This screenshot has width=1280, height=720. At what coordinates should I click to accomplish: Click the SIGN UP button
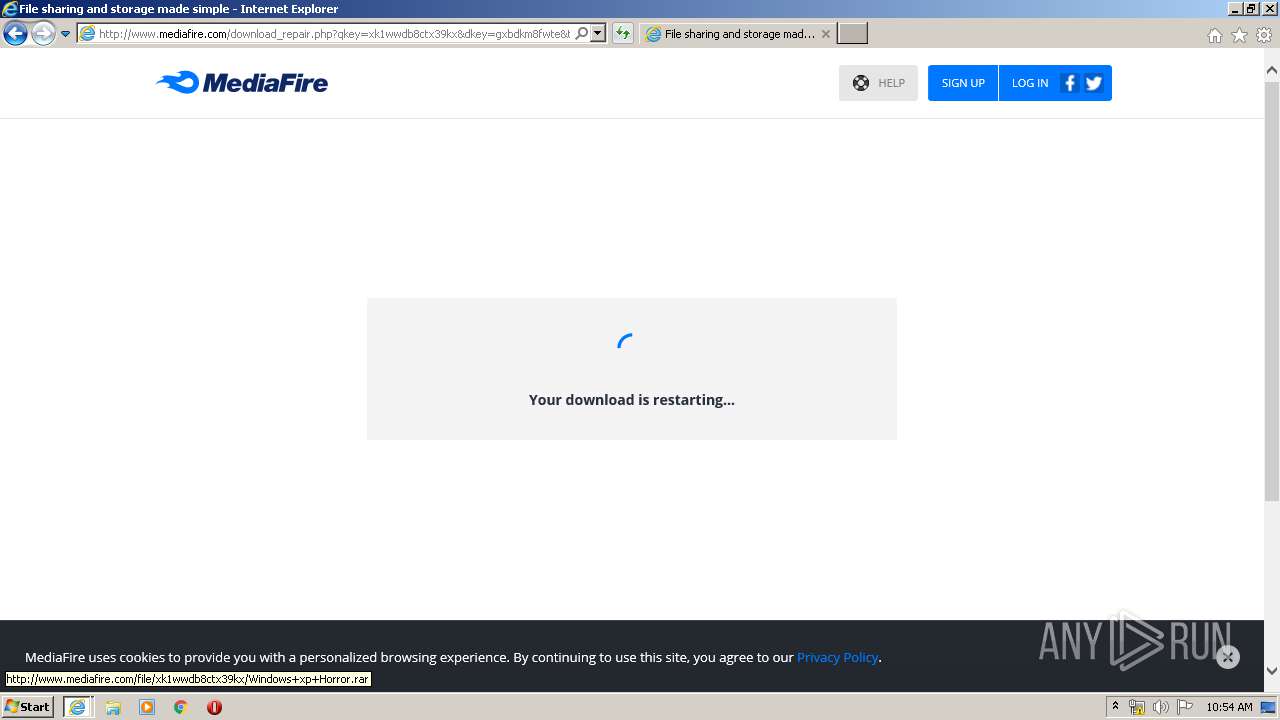point(963,83)
